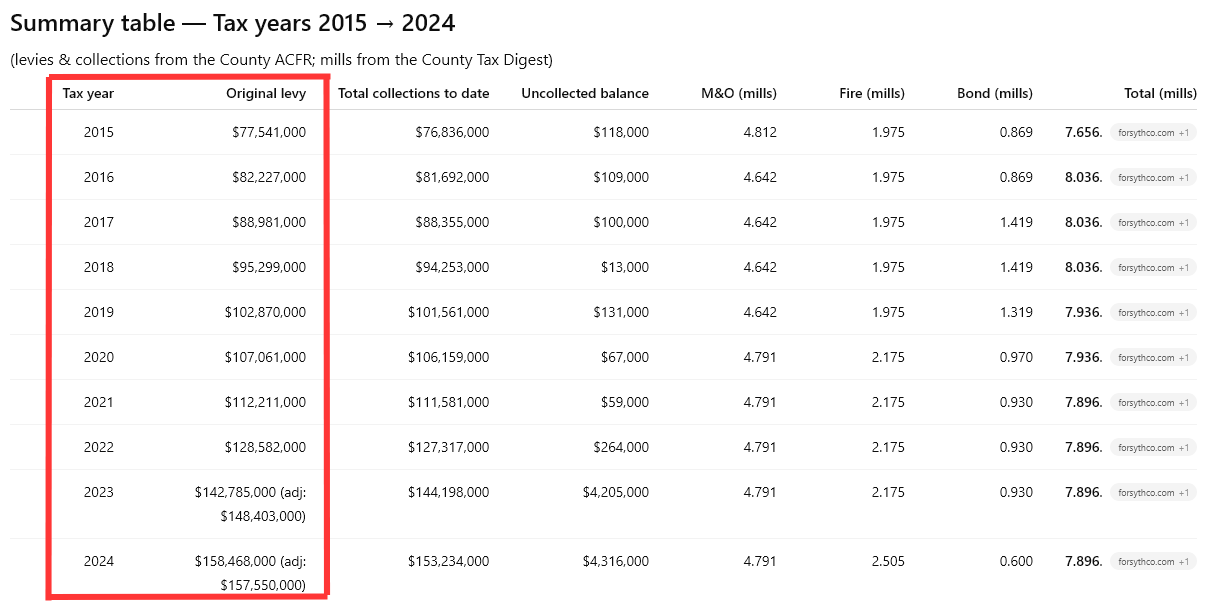This screenshot has width=1219, height=602.
Task: Select tax year cell 2024
Action: point(99,561)
